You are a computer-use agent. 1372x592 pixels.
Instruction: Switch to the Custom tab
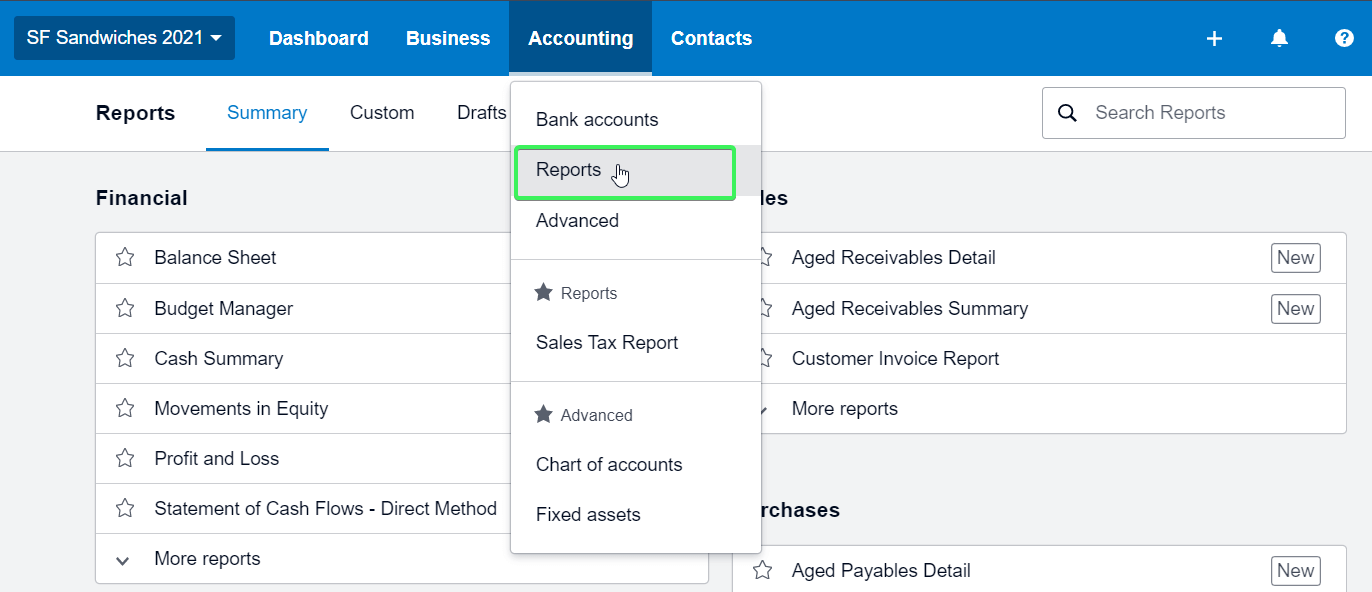[x=382, y=112]
